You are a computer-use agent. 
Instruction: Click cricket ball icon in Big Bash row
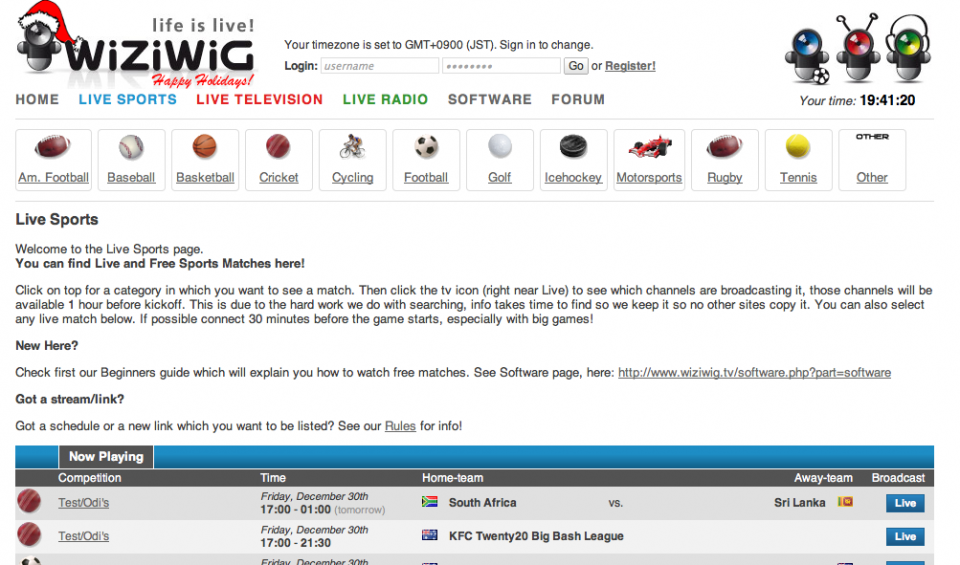[x=29, y=534]
